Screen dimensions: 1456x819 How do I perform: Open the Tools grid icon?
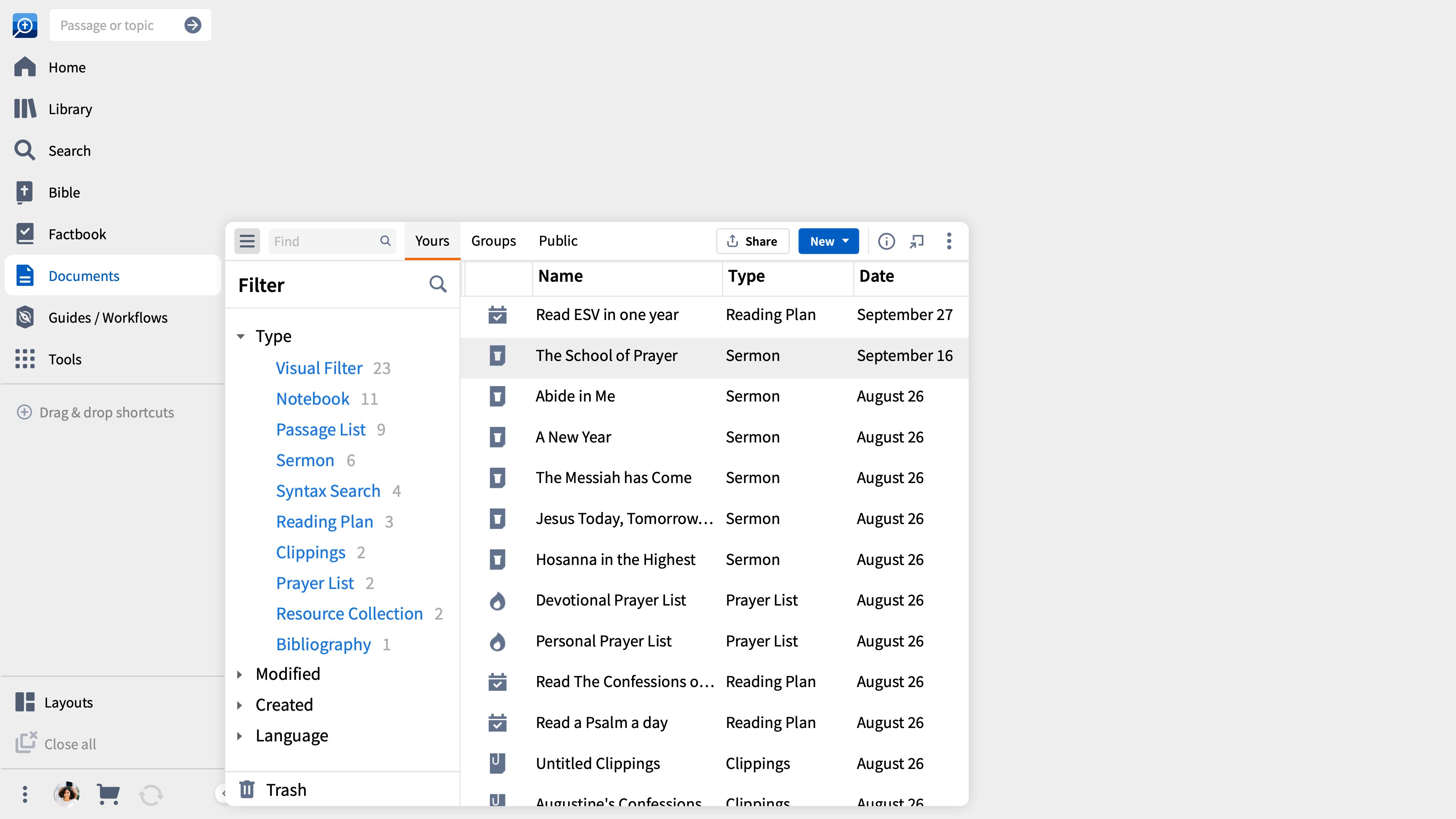pyautogui.click(x=25, y=359)
